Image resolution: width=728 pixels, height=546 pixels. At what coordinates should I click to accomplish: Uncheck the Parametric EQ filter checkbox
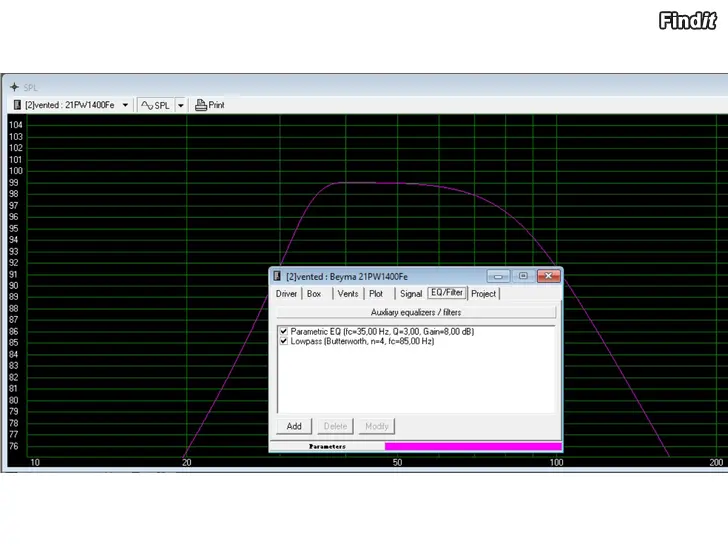coord(284,331)
